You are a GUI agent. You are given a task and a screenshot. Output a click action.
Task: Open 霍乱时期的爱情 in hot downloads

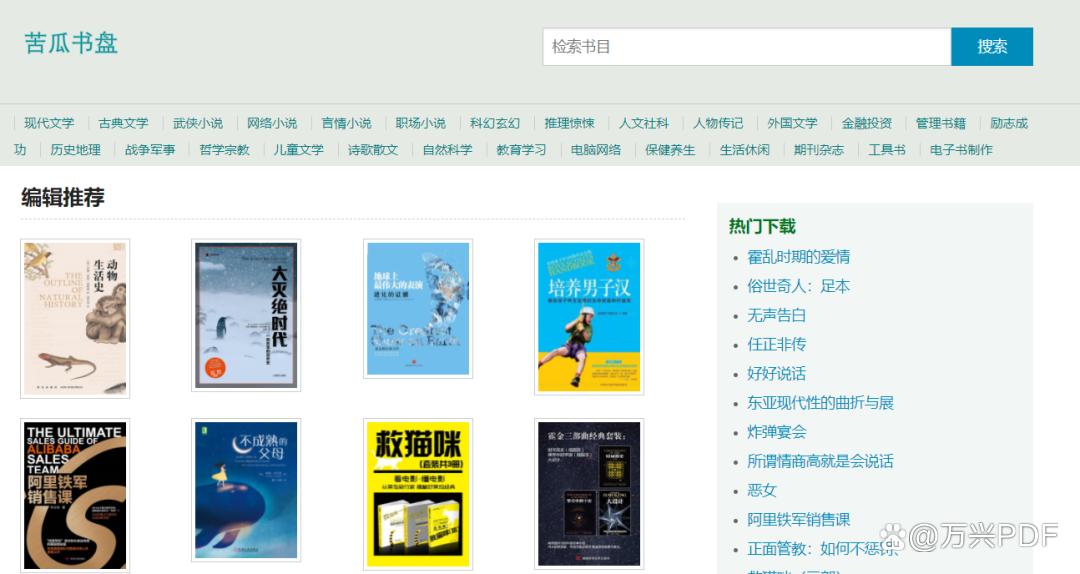click(798, 257)
